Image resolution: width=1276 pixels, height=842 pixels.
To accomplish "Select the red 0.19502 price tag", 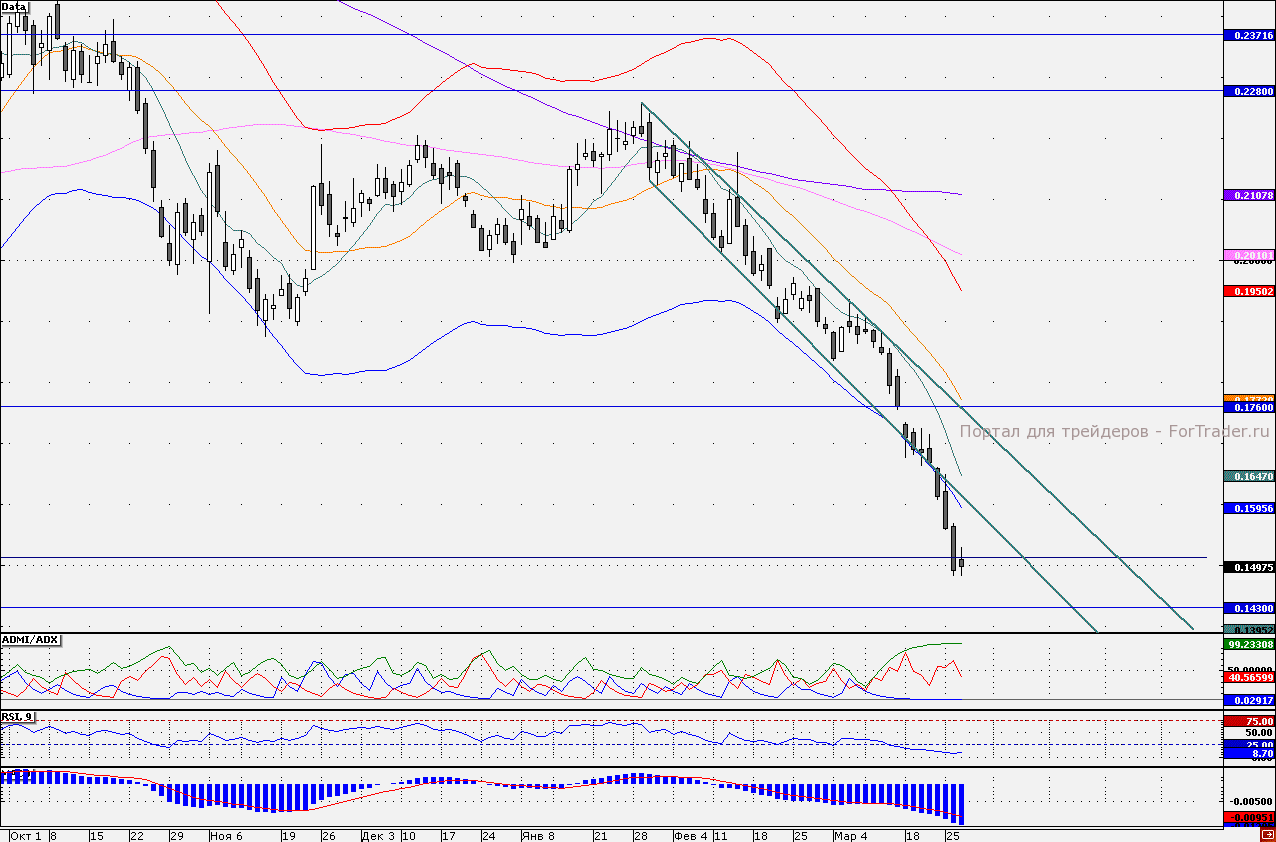I will coord(1249,291).
